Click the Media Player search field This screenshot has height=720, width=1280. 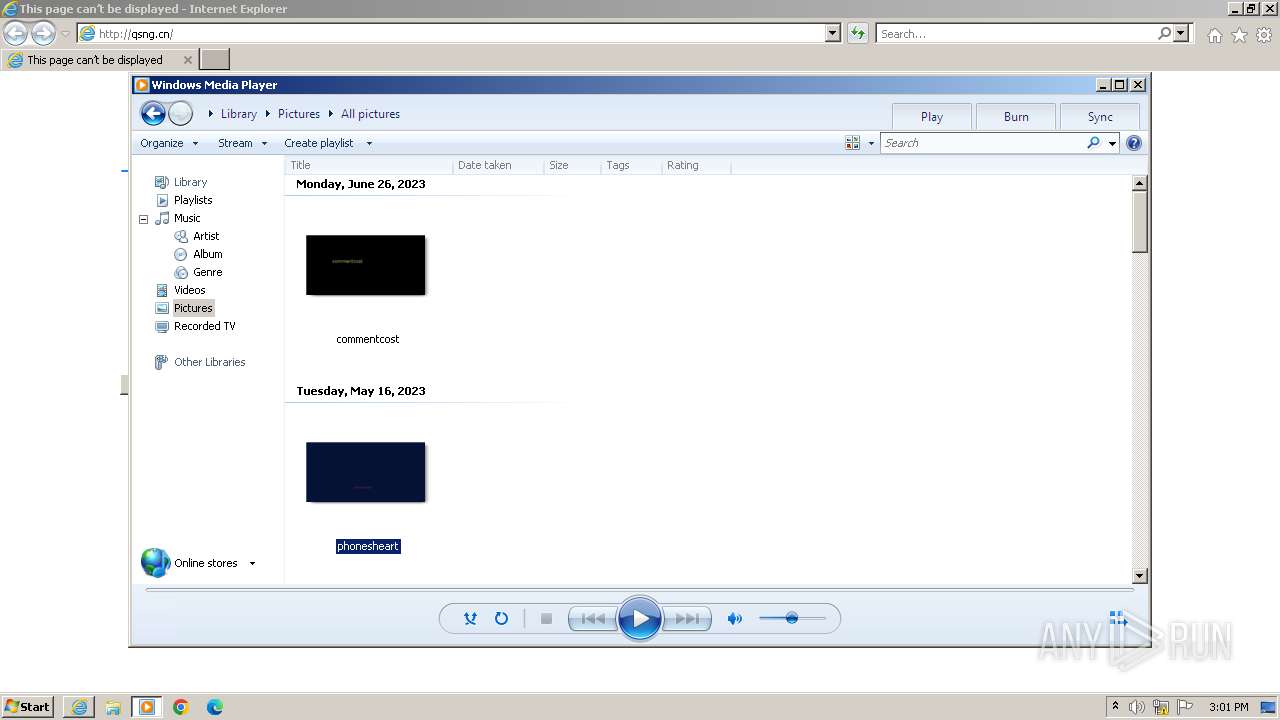(983, 143)
